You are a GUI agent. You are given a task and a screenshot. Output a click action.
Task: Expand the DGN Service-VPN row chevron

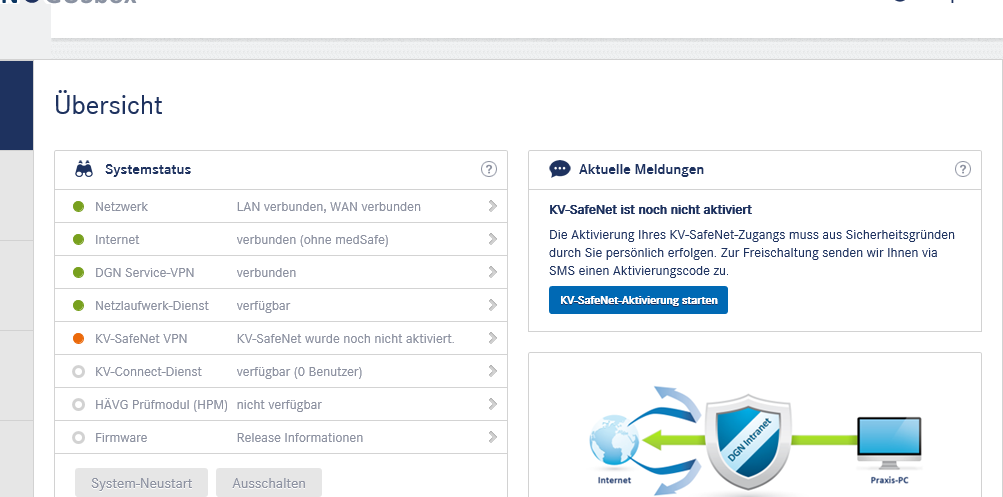[x=492, y=272]
